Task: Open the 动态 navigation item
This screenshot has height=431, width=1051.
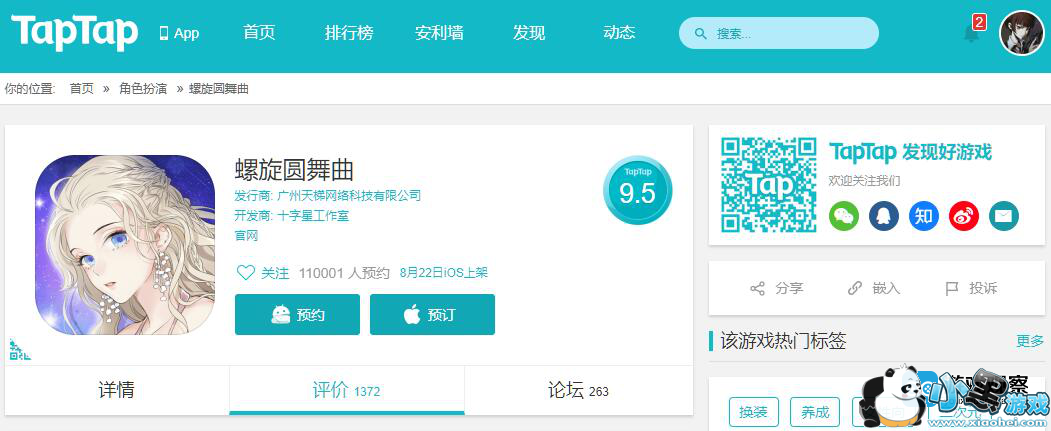Action: click(619, 33)
